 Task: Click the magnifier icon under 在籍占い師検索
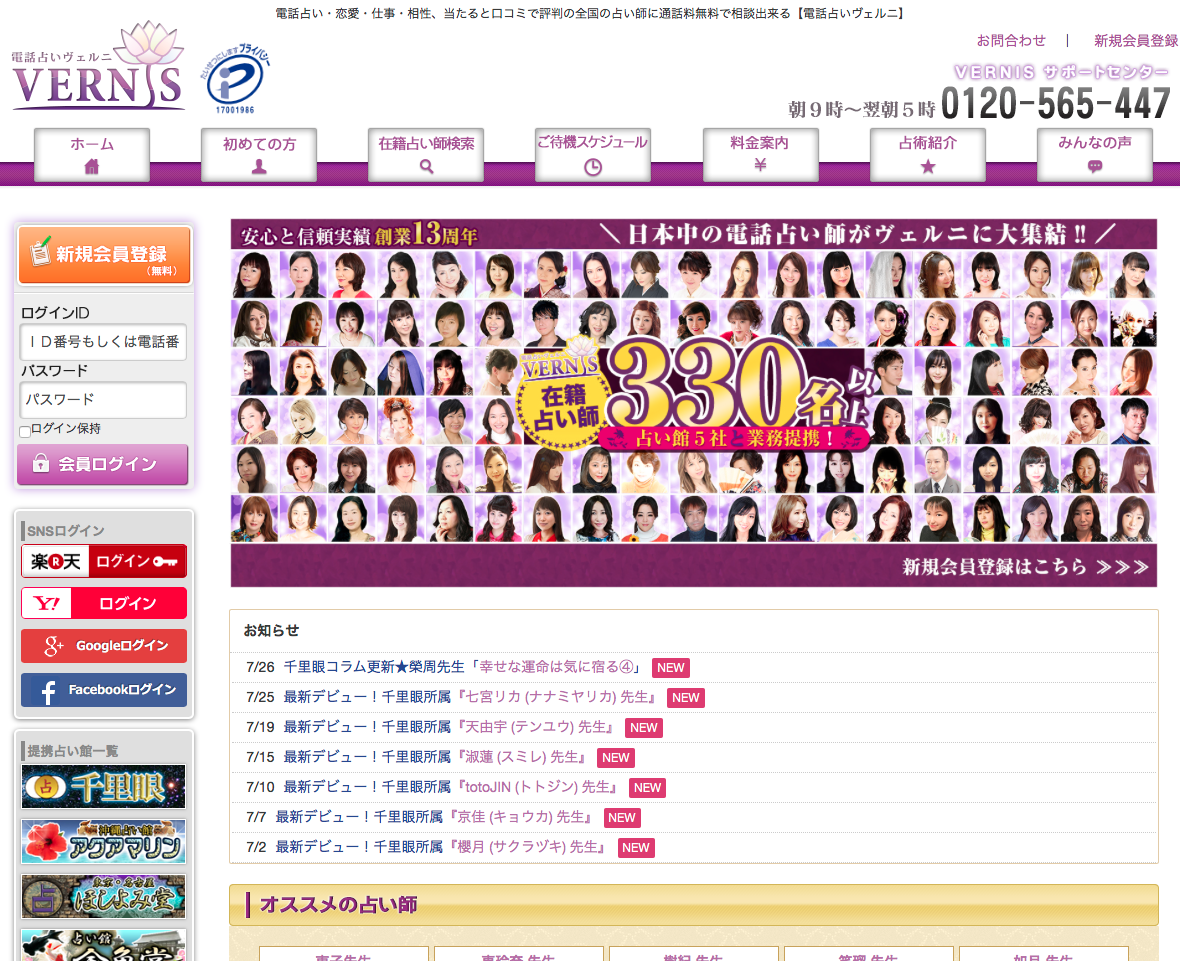point(427,166)
